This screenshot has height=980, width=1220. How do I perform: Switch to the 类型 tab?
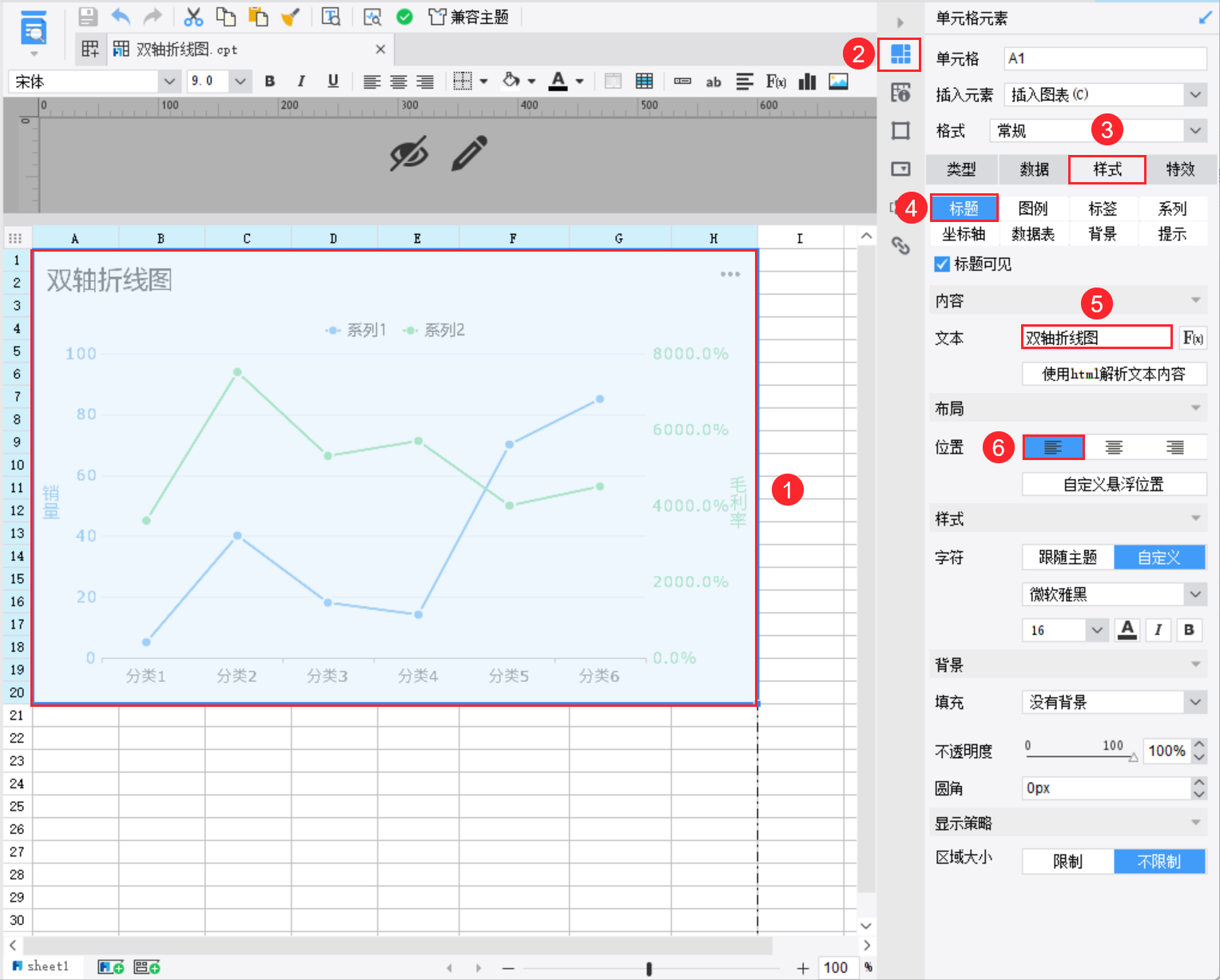point(961,169)
